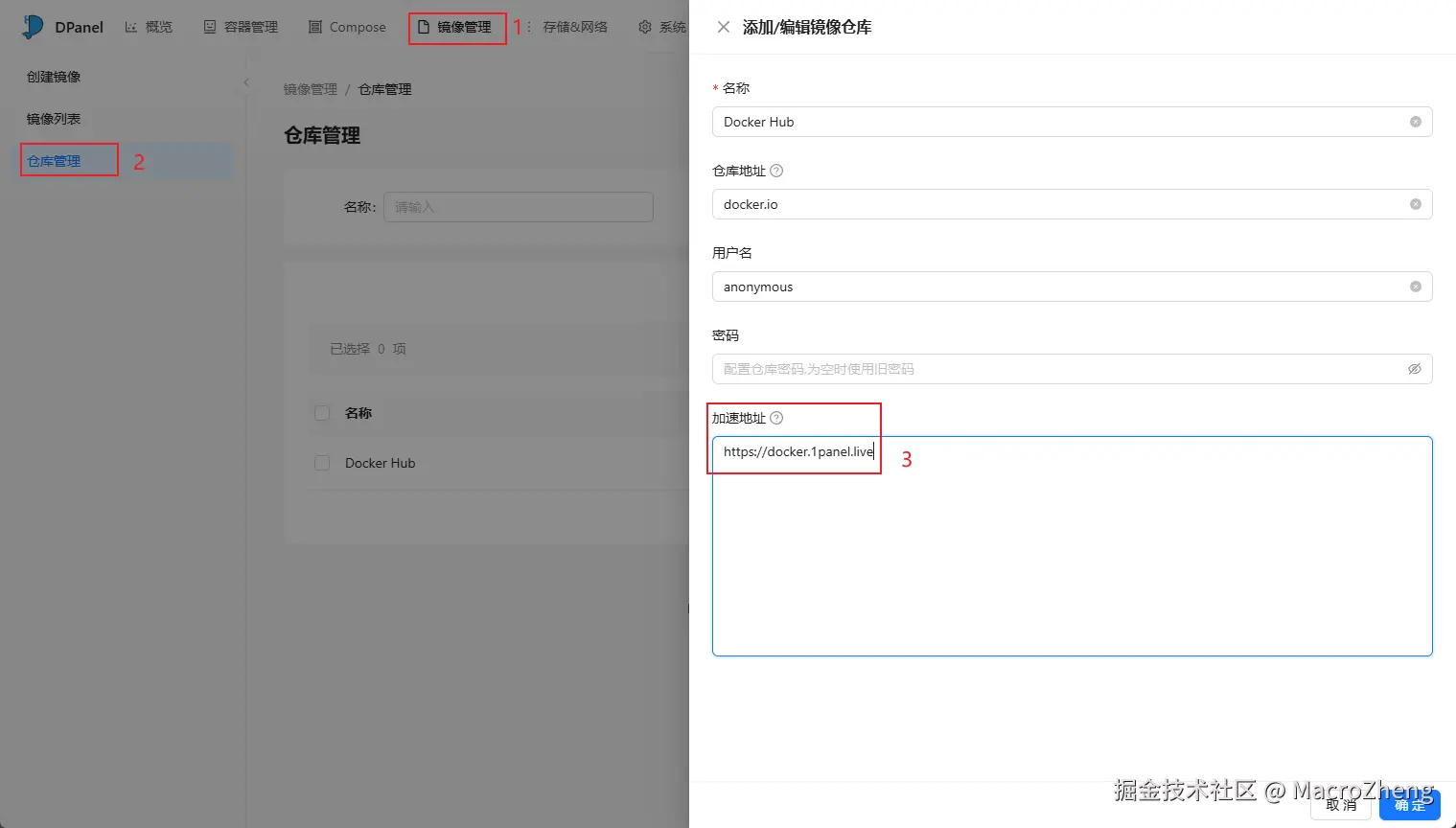Check the Docker Hub row checkbox

coord(322,463)
